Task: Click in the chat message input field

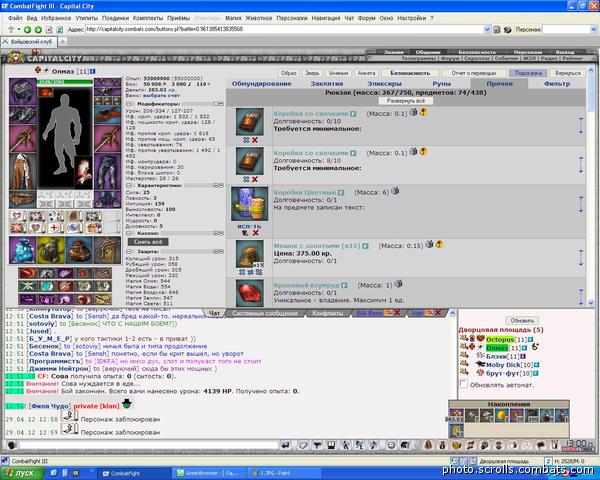Action: (149, 445)
